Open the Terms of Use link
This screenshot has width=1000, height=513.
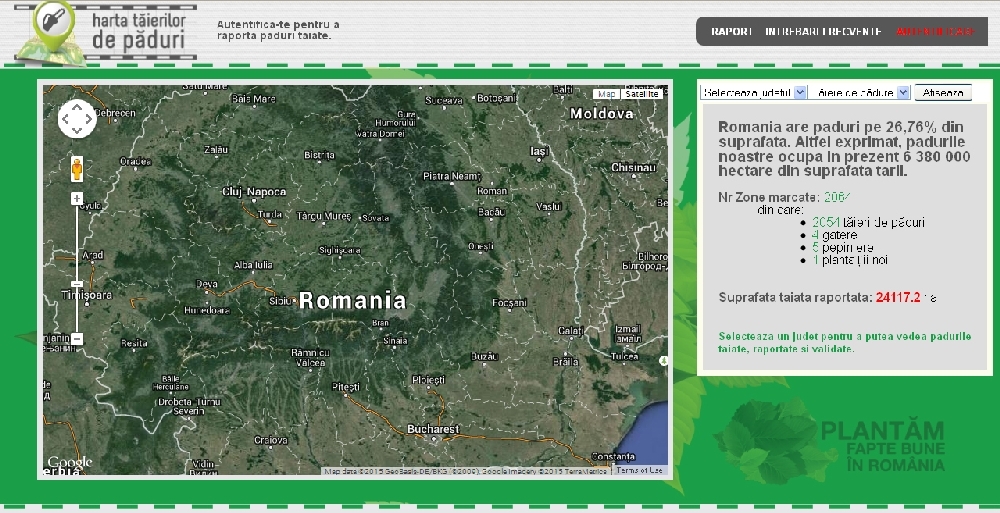pos(640,470)
